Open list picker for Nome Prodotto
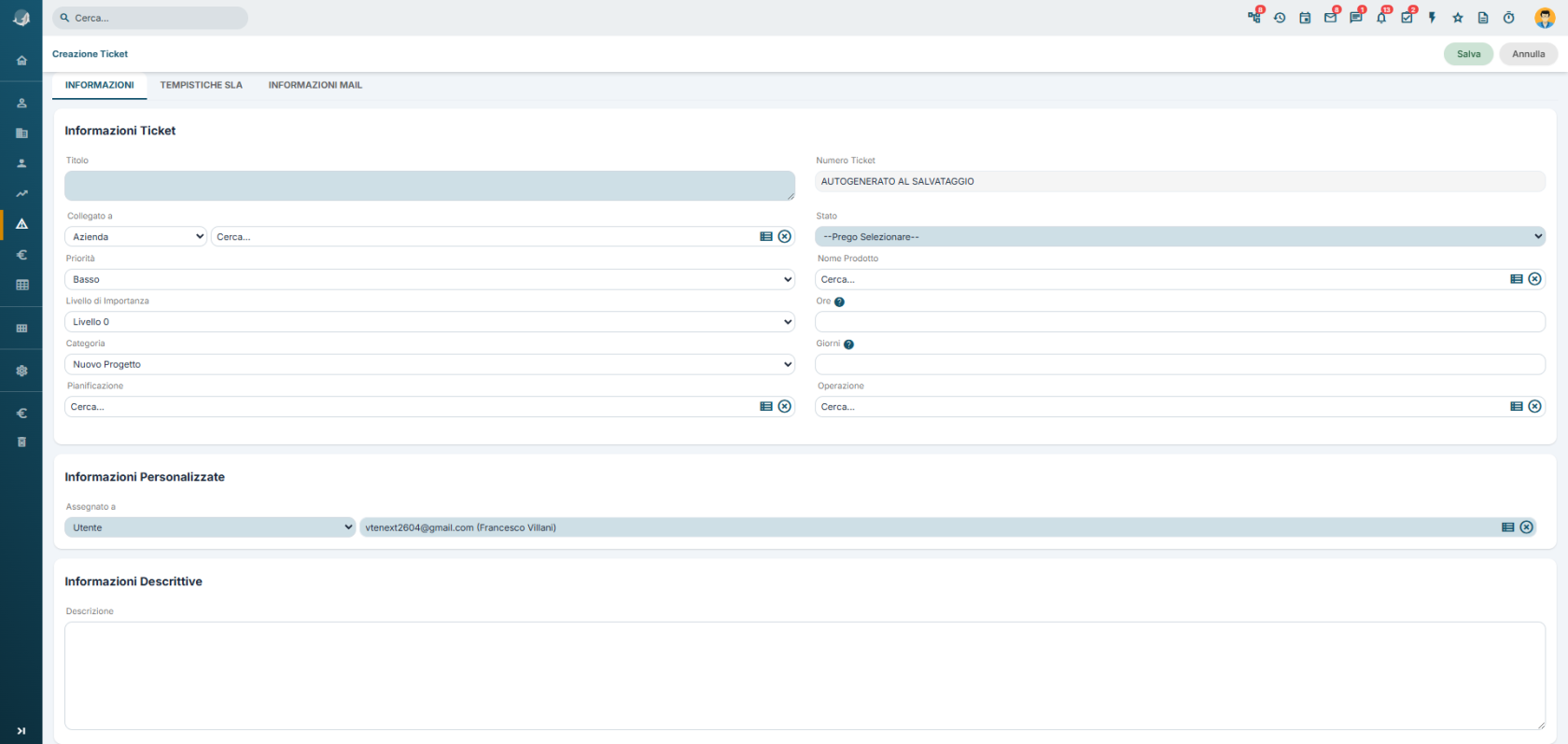The width and height of the screenshot is (1568, 744). pyautogui.click(x=1517, y=279)
